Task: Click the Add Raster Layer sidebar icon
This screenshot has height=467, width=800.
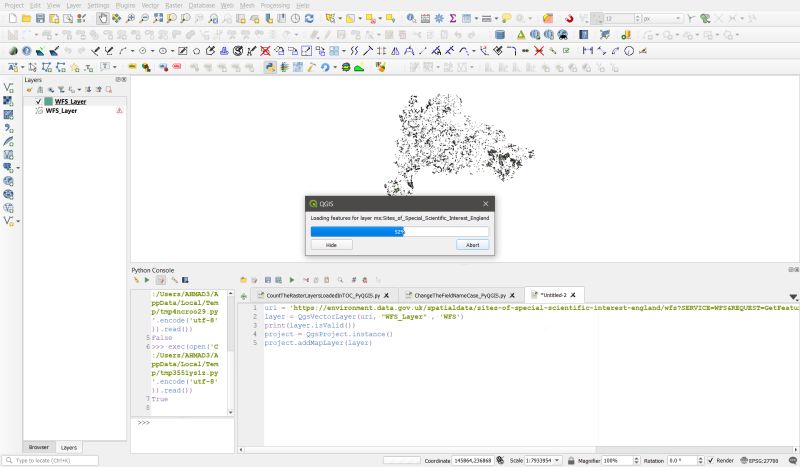Action: (x=8, y=101)
